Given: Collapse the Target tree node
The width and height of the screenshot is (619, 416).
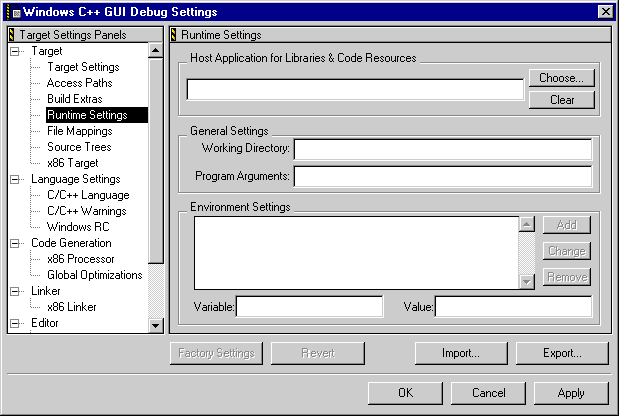Looking at the screenshot, I should 15,51.
